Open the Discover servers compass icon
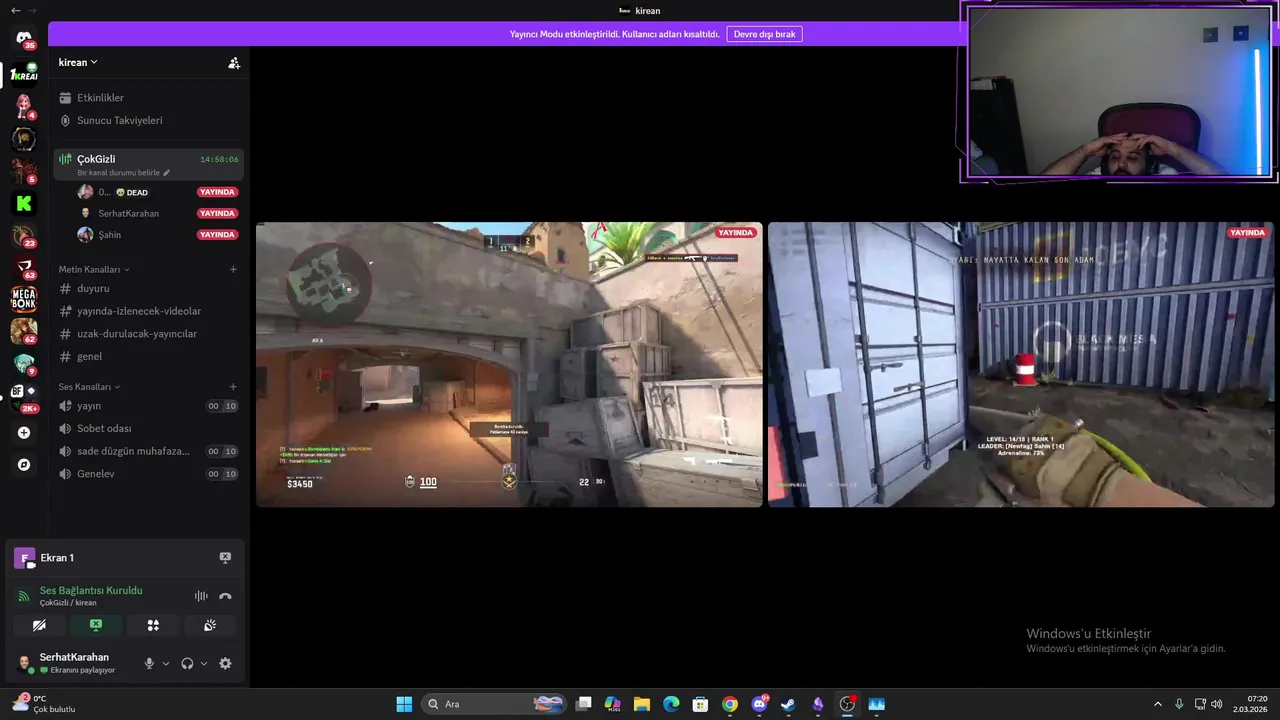 (x=24, y=465)
